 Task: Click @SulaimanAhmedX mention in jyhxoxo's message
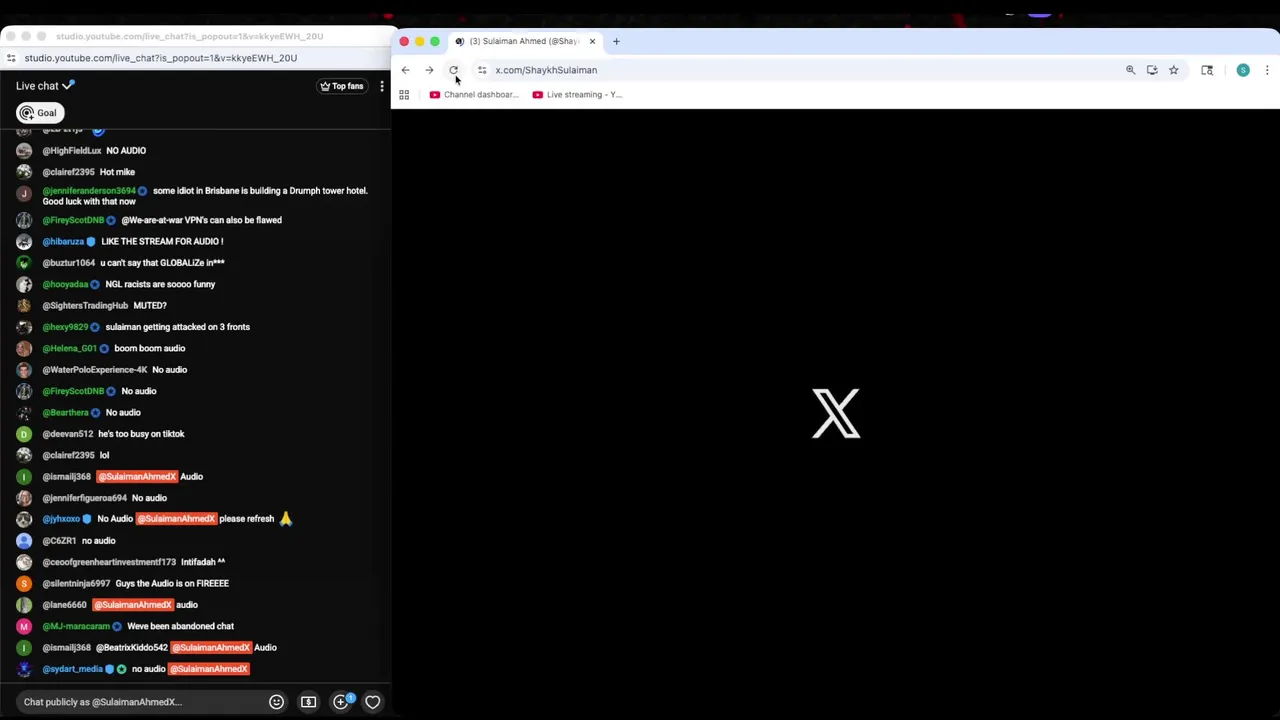[176, 519]
